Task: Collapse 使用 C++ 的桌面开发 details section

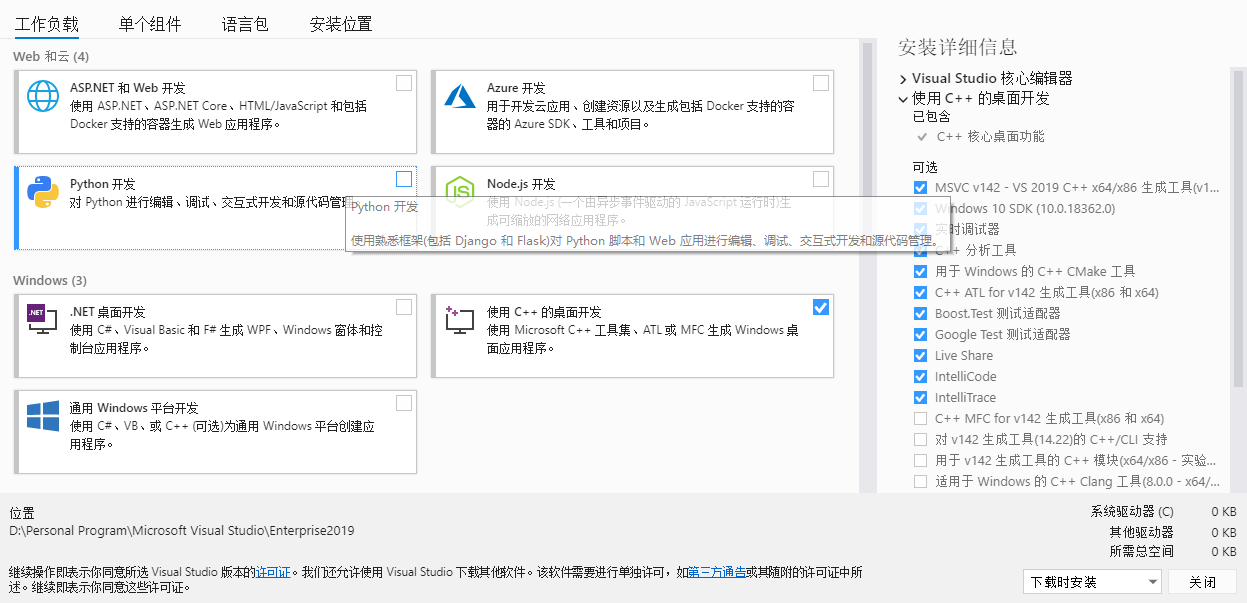Action: point(903,98)
